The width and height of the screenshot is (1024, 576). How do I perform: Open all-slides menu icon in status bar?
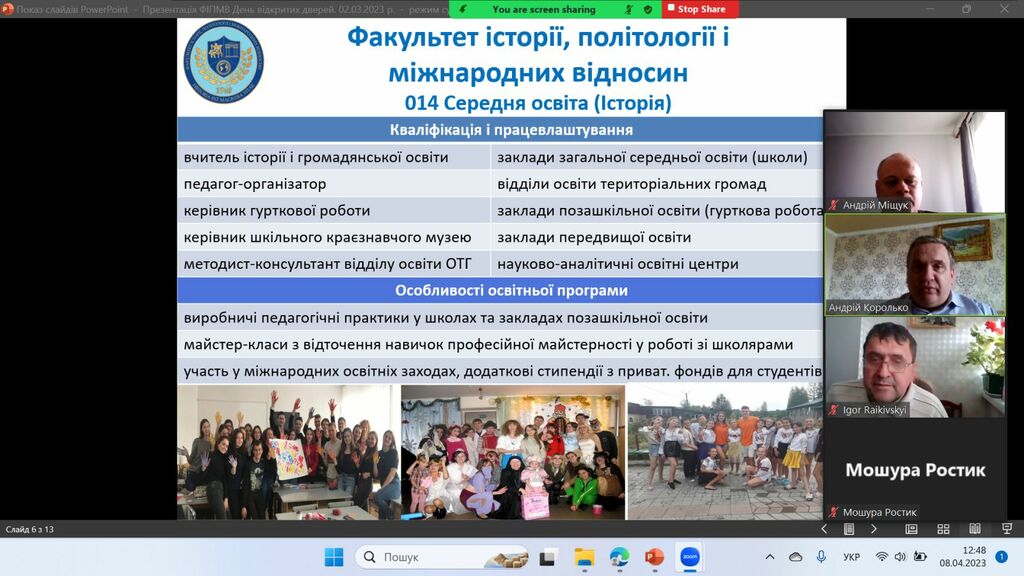pos(849,529)
